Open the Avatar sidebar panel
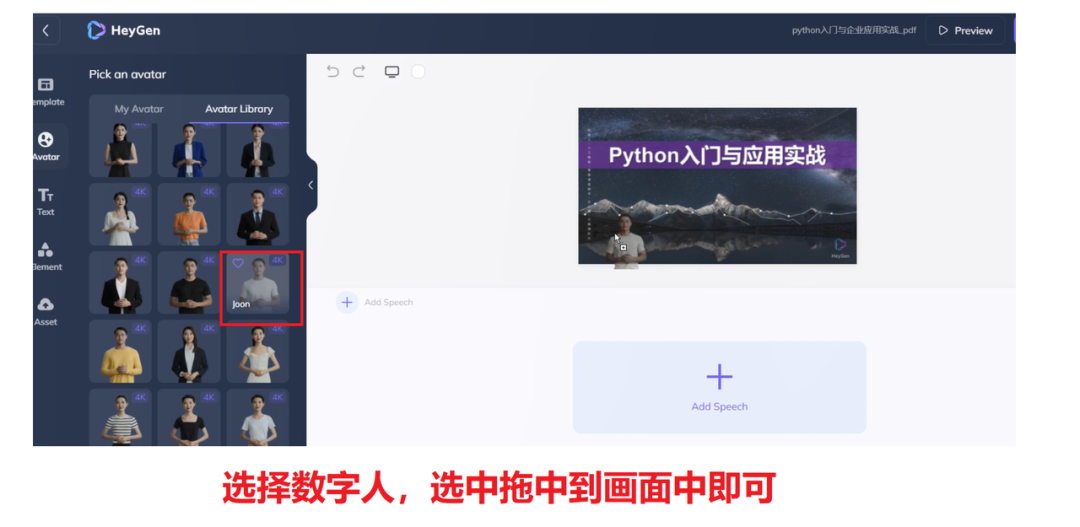The image size is (1080, 527). click(46, 147)
